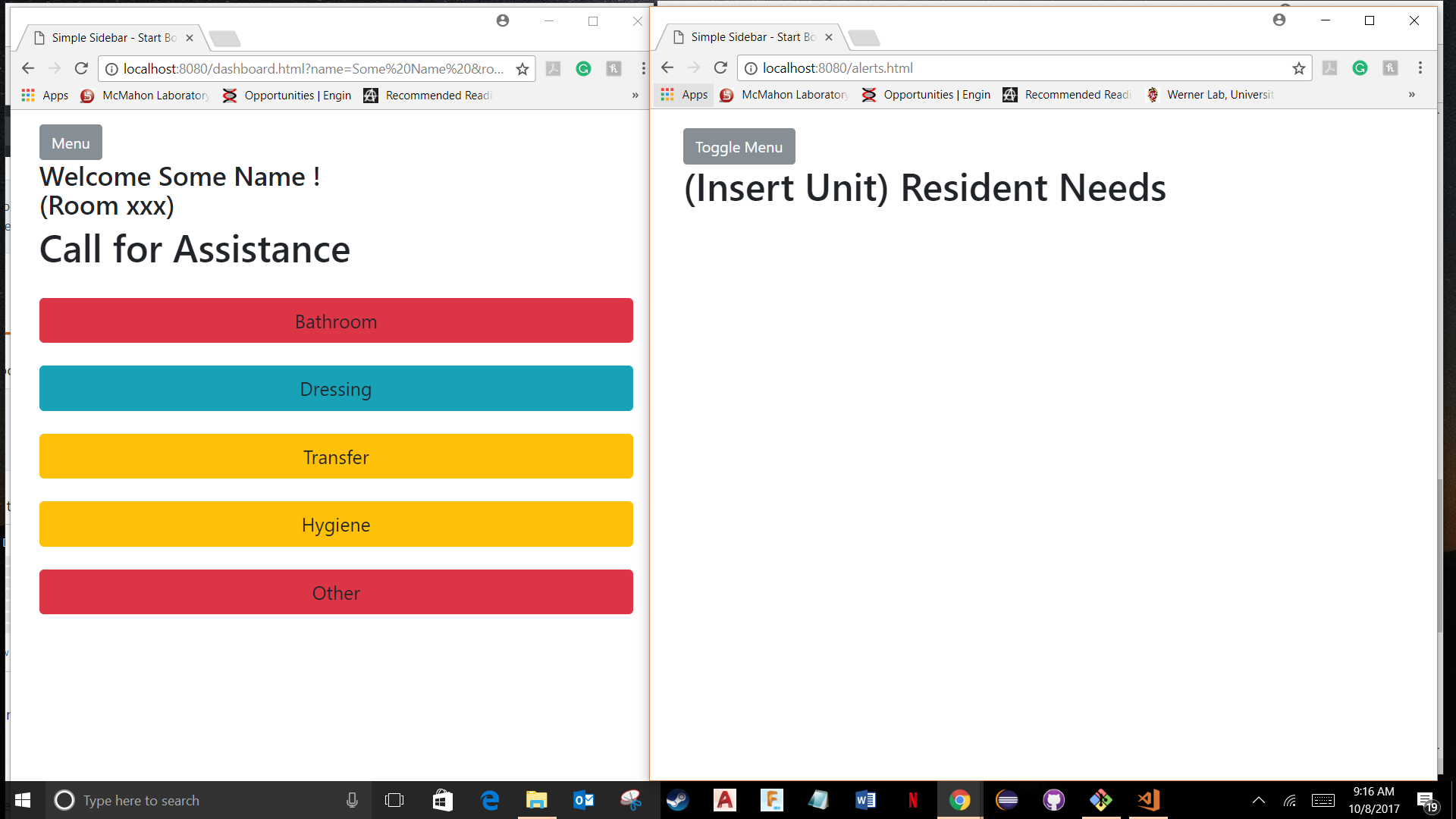Viewport: 1456px width, 819px height.
Task: Click the yellow Transfer button
Action: point(336,457)
